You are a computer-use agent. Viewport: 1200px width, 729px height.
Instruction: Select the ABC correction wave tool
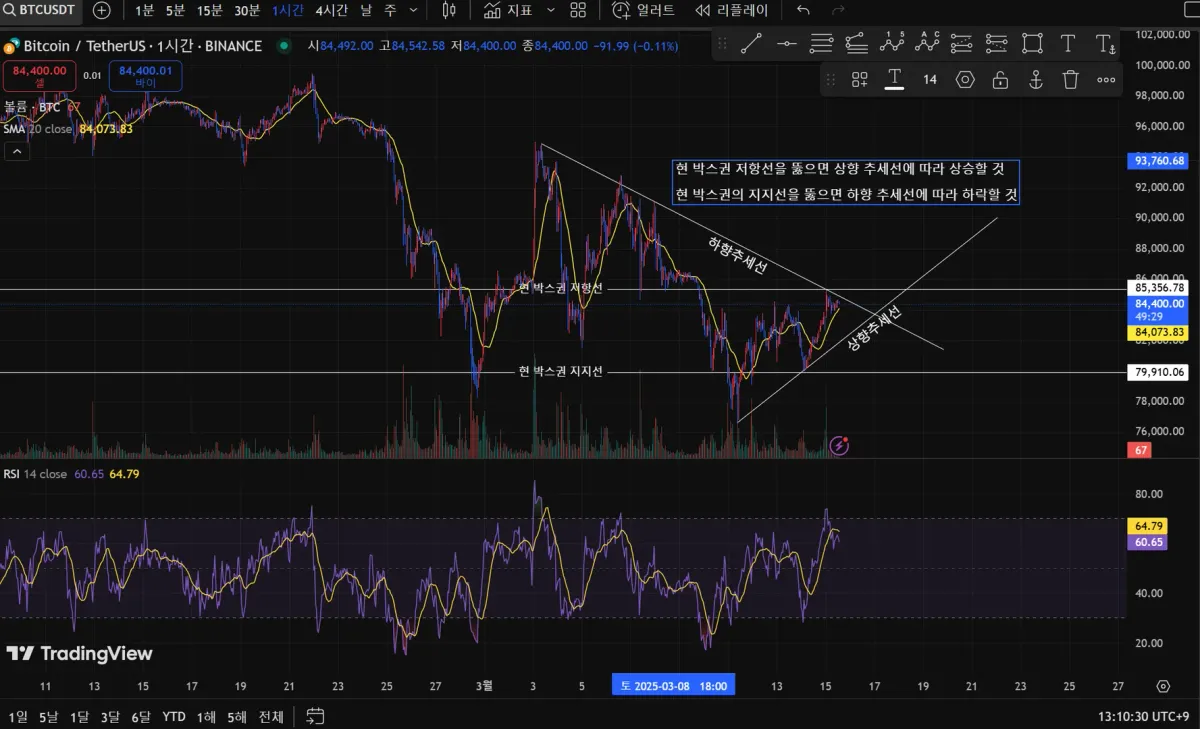(x=927, y=43)
